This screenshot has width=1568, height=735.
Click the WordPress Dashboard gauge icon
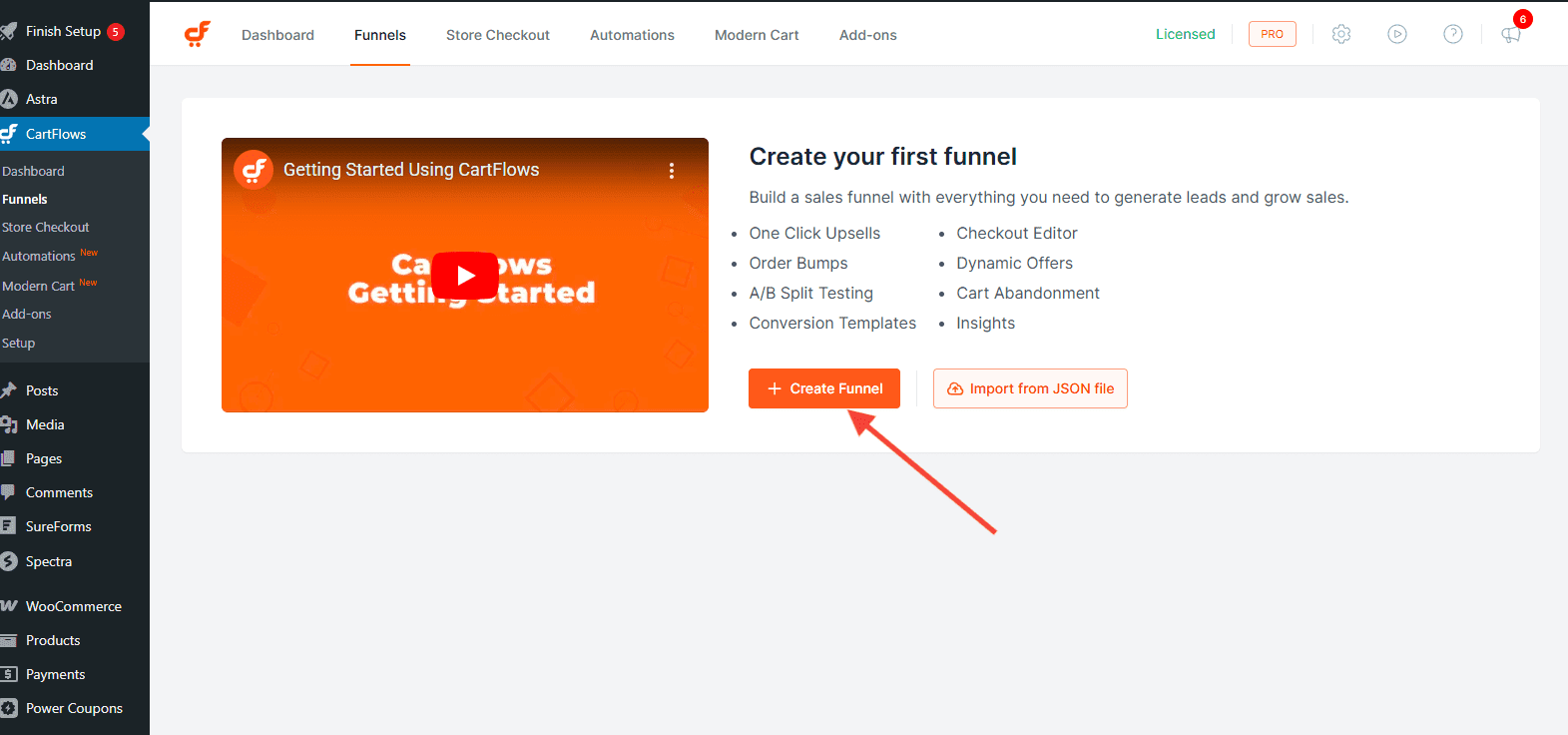(9, 65)
